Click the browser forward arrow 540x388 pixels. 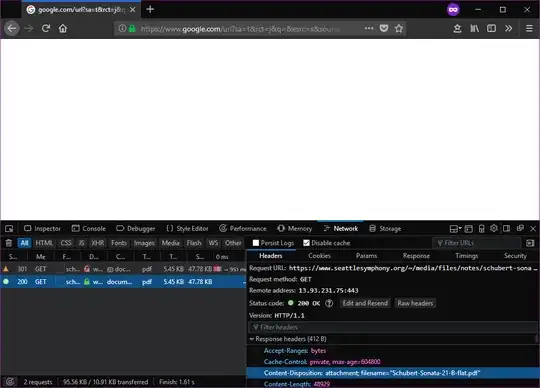click(29, 28)
